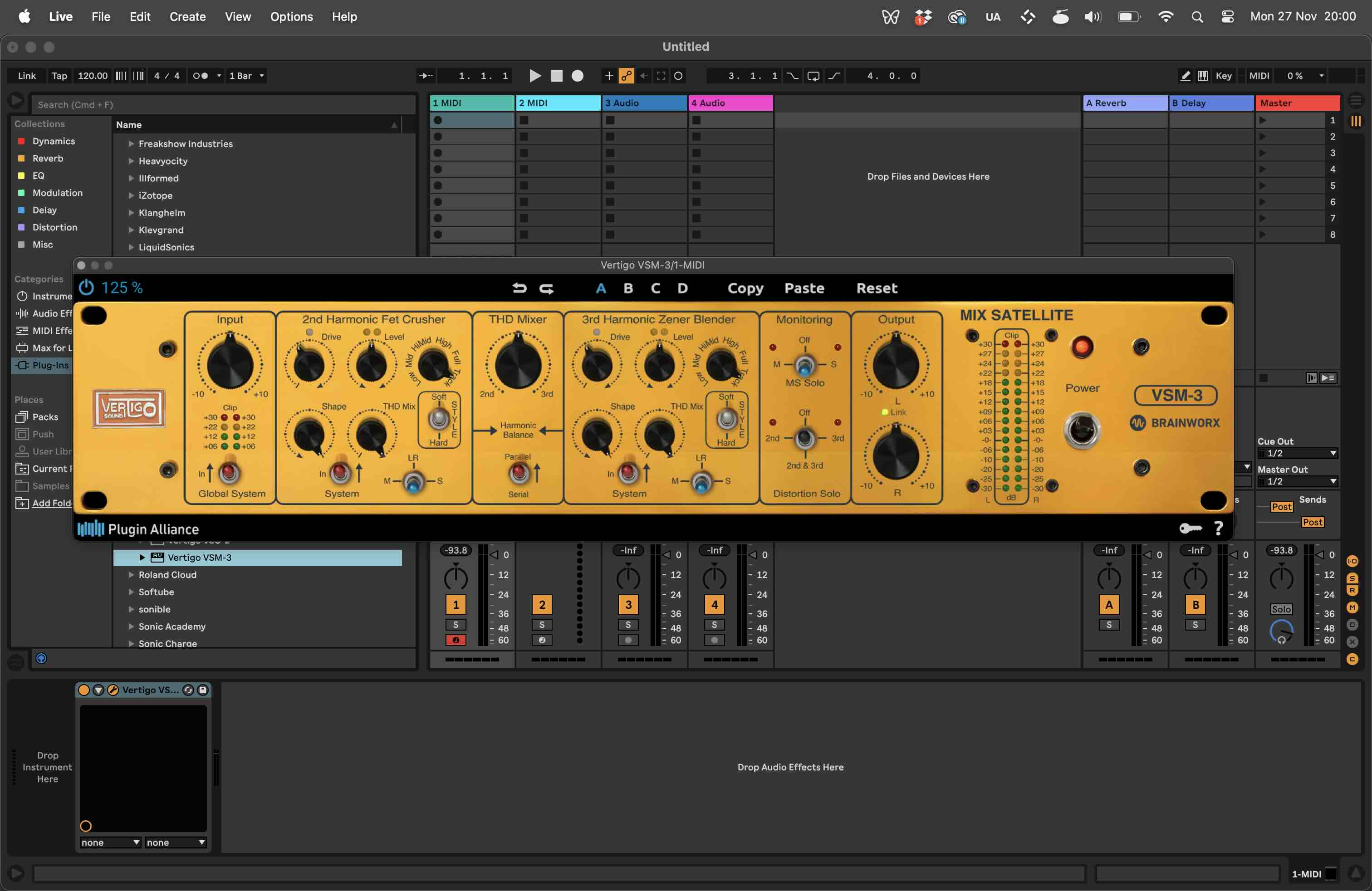Expand the Freakshow Industries folder
The image size is (1372, 891).
[x=131, y=143]
